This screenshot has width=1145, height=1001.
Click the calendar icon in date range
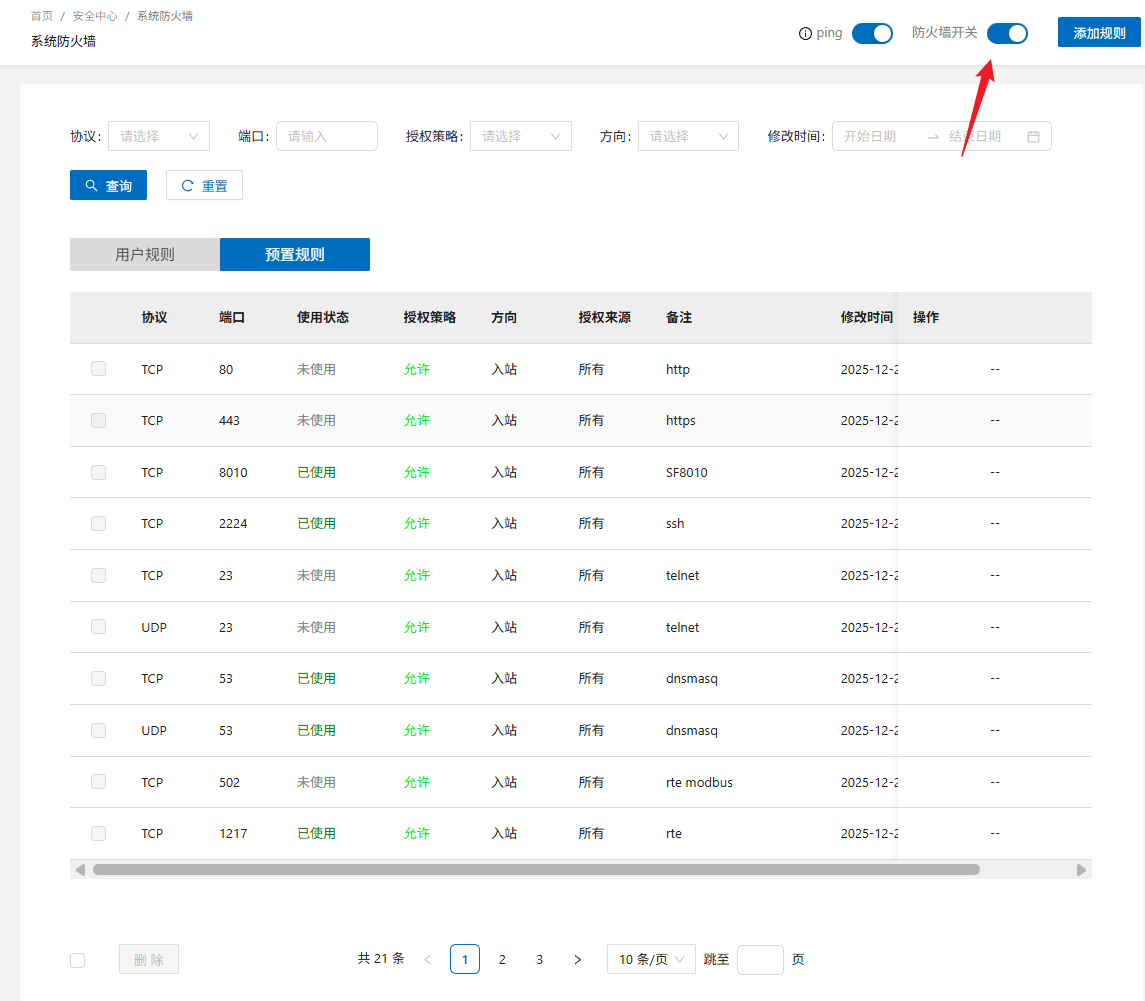click(x=1033, y=137)
